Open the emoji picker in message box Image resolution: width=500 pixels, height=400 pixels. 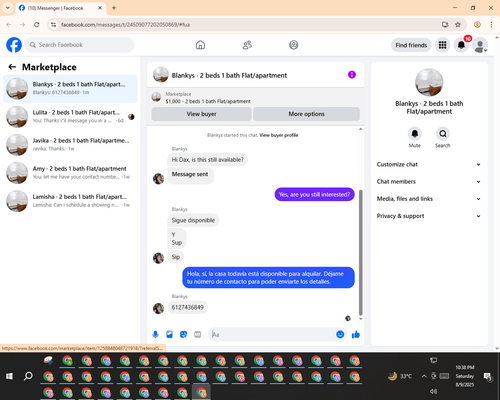[340, 334]
